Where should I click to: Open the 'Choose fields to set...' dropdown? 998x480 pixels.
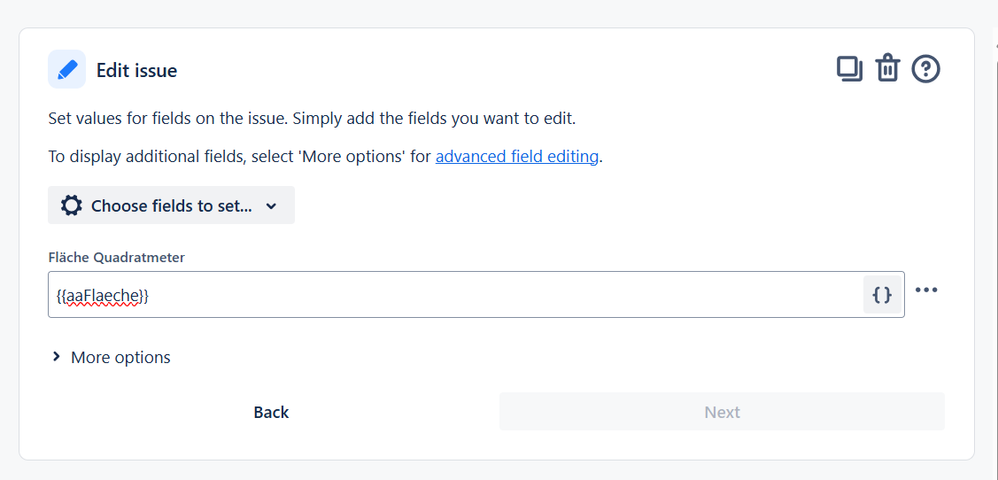pyautogui.click(x=171, y=206)
